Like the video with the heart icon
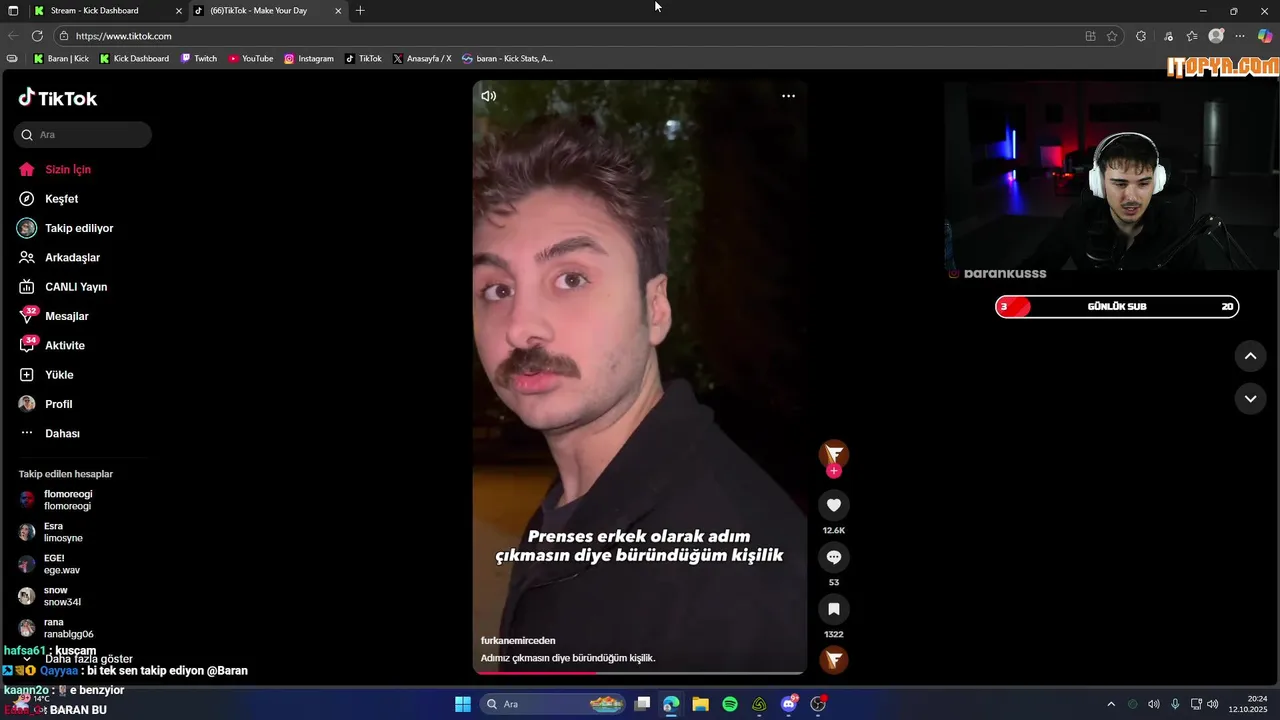This screenshot has height=720, width=1280. click(x=834, y=505)
